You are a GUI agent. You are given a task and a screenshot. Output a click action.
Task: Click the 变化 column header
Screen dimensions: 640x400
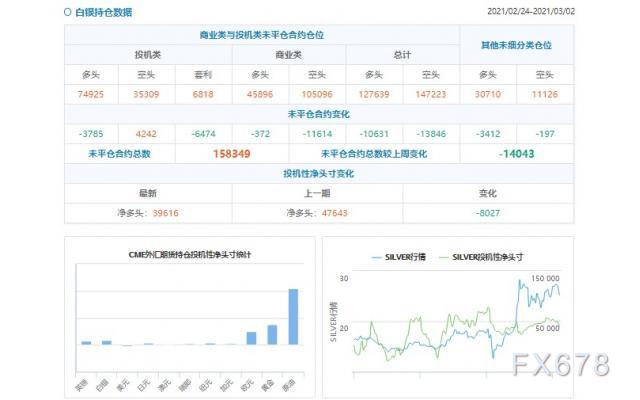coord(488,193)
